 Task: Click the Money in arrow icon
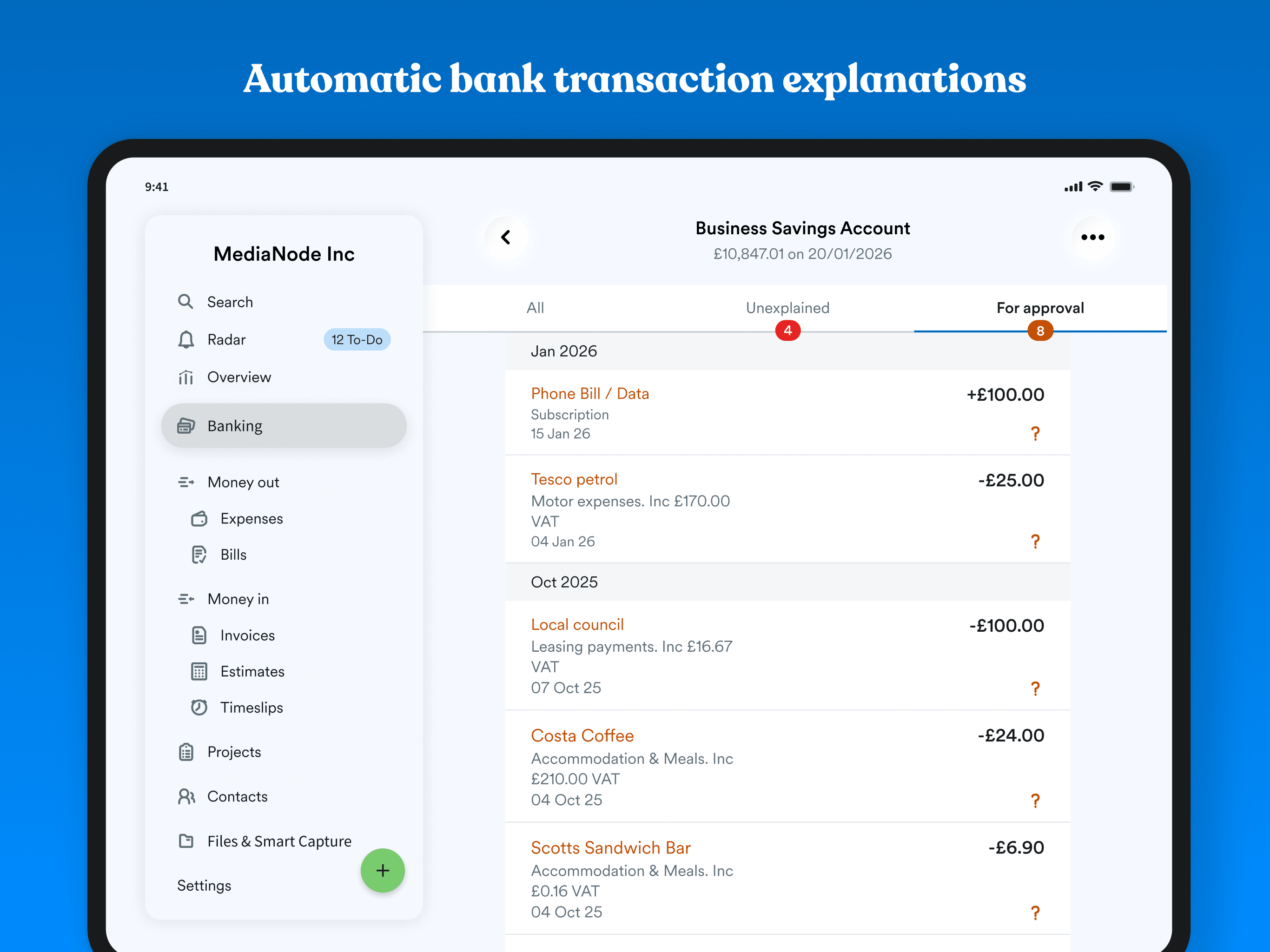pyautogui.click(x=185, y=599)
